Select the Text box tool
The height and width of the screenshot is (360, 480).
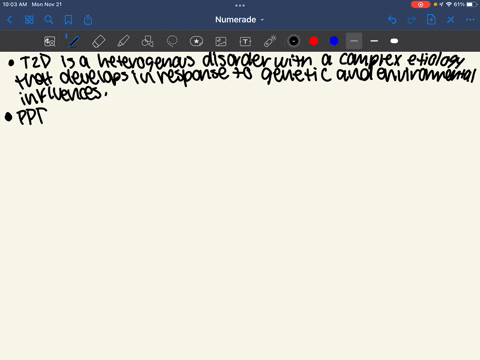point(245,41)
